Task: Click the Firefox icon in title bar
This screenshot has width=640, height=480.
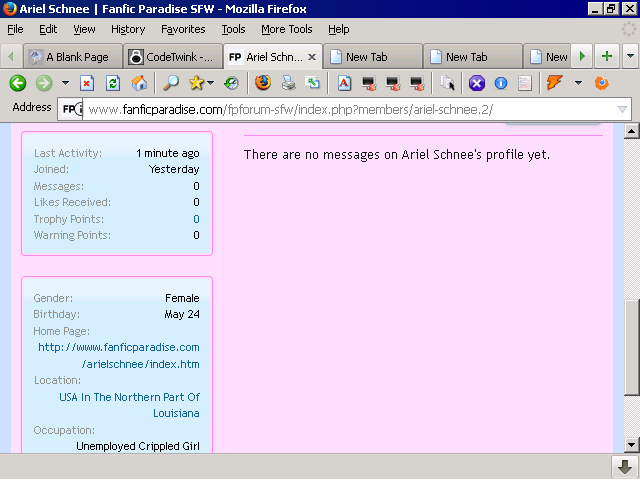Action: [9, 9]
